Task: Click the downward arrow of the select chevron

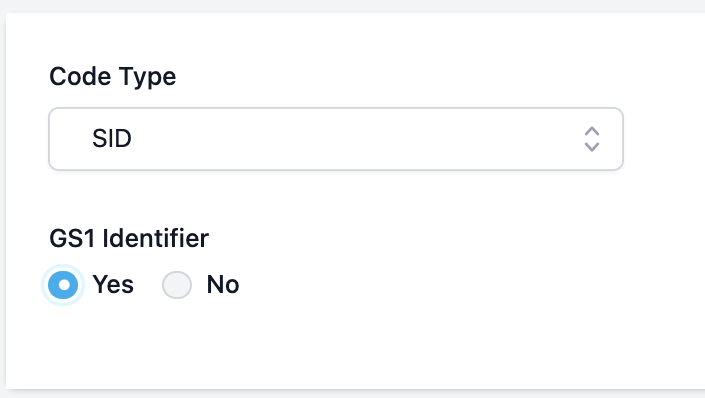Action: 592,147
